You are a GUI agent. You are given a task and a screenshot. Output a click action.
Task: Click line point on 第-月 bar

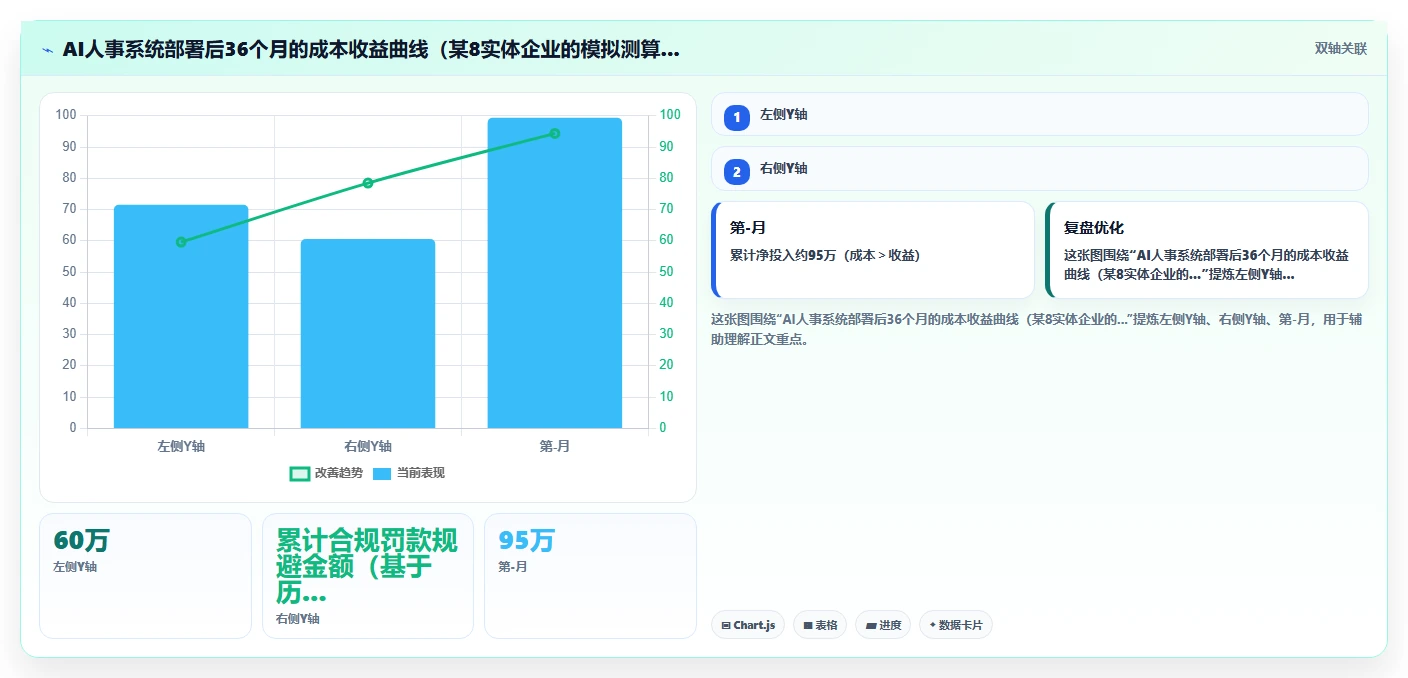(555, 133)
